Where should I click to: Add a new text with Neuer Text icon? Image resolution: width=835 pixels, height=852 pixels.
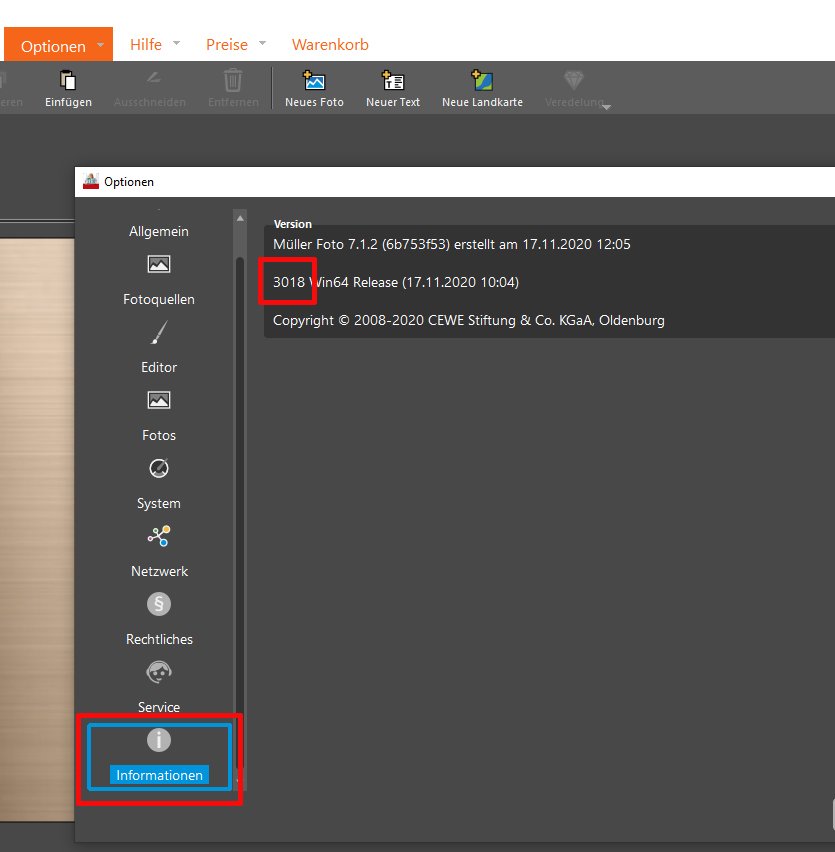[x=393, y=80]
